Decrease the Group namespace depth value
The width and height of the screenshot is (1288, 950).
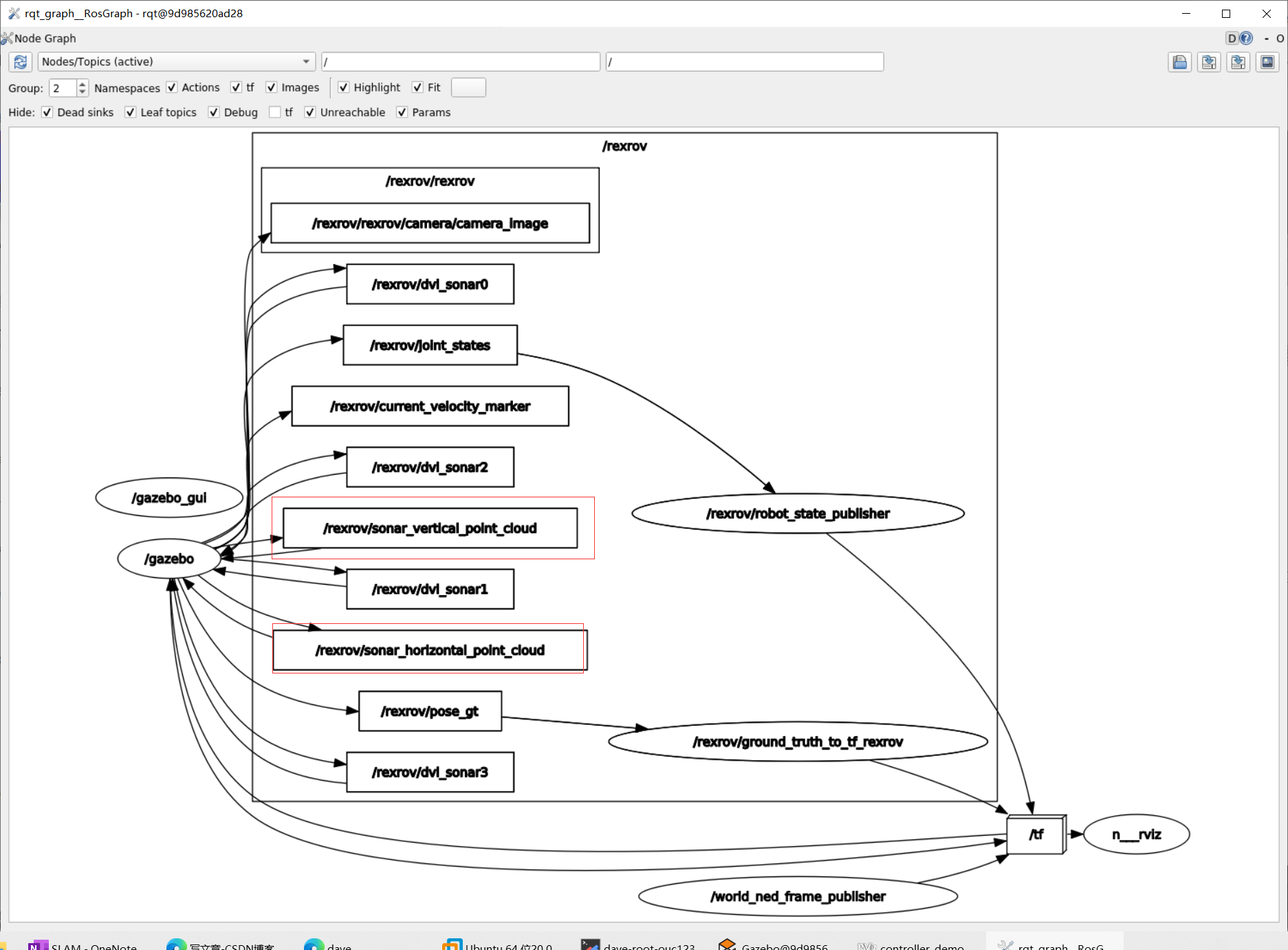(83, 92)
